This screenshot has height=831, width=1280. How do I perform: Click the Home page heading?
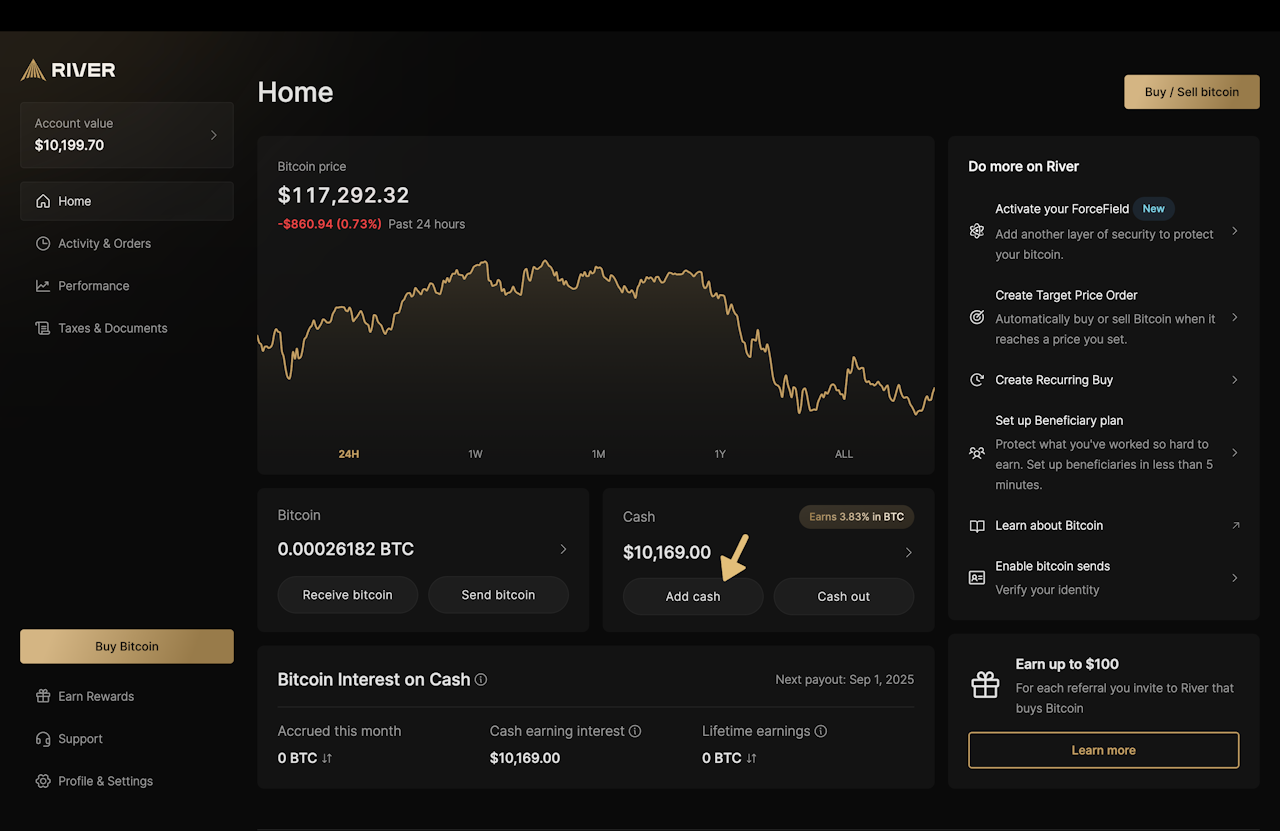[x=295, y=92]
